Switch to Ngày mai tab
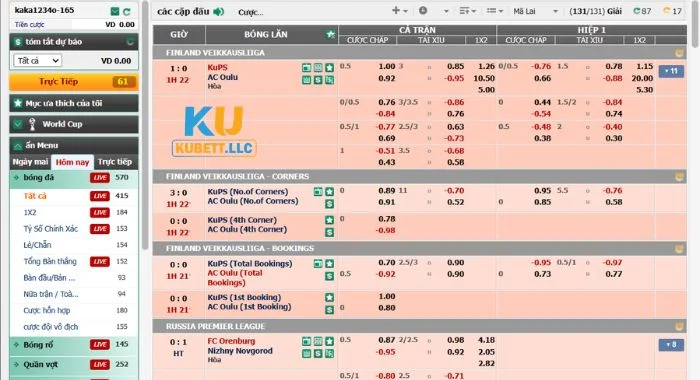This screenshot has height=380, width=700. click(x=30, y=162)
